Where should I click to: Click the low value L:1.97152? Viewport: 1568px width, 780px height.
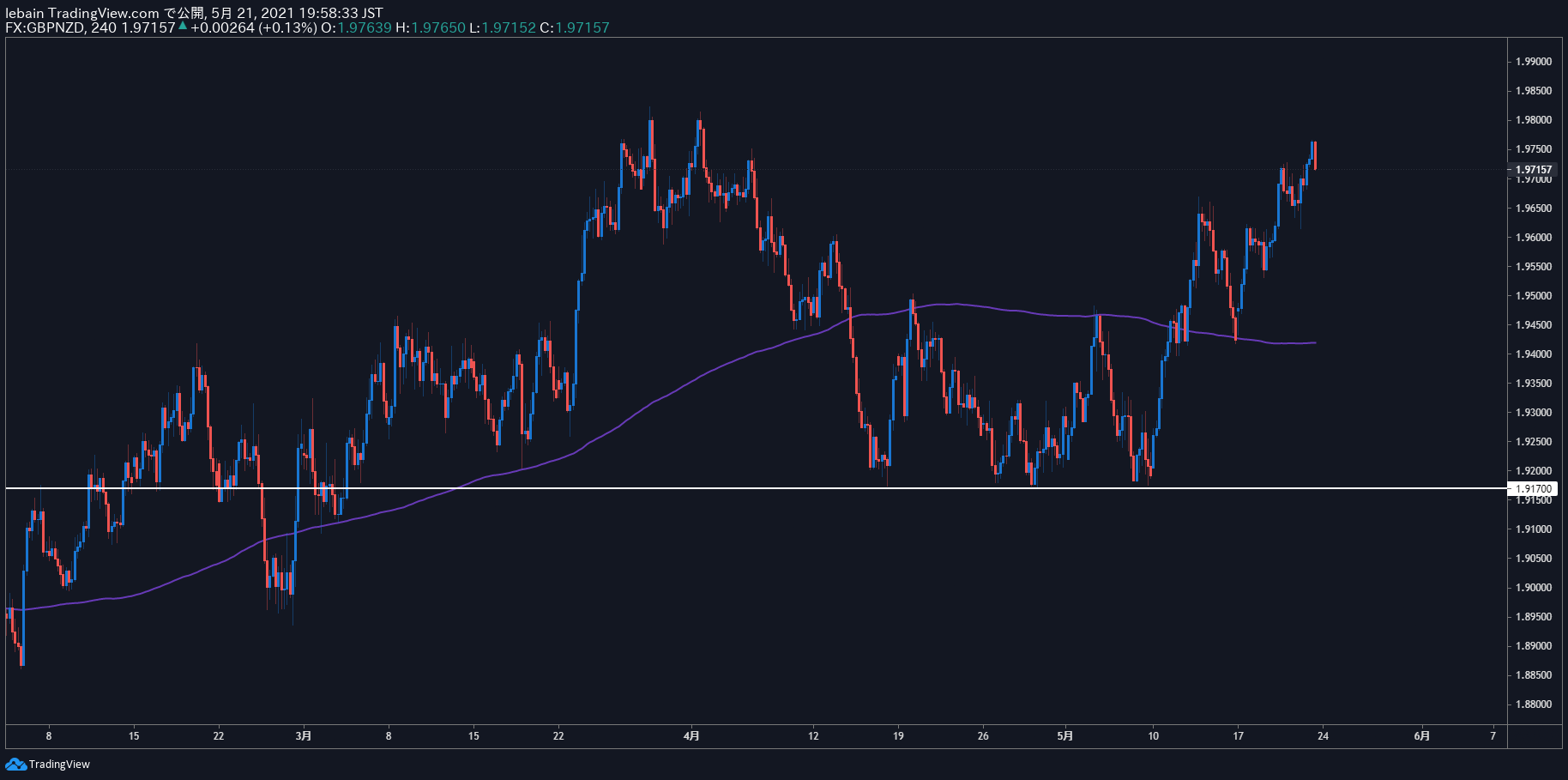pyautogui.click(x=503, y=27)
